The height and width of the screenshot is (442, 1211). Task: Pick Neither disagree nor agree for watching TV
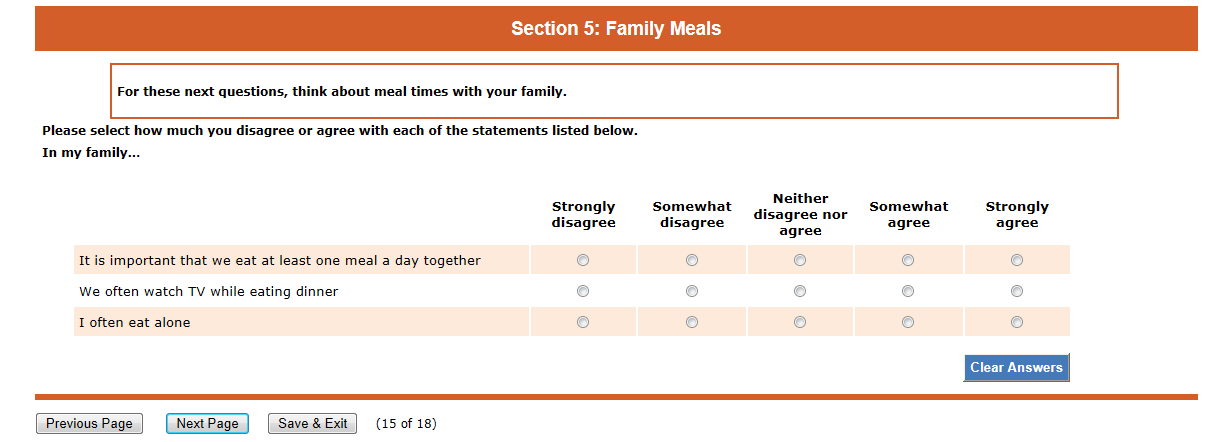[800, 291]
